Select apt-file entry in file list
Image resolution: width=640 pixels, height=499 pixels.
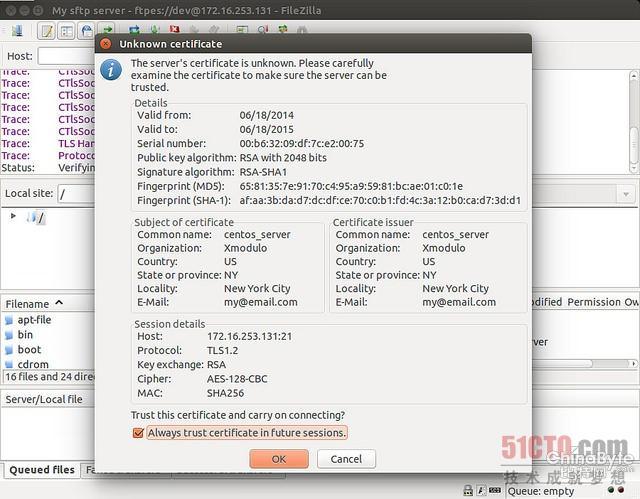(34, 320)
